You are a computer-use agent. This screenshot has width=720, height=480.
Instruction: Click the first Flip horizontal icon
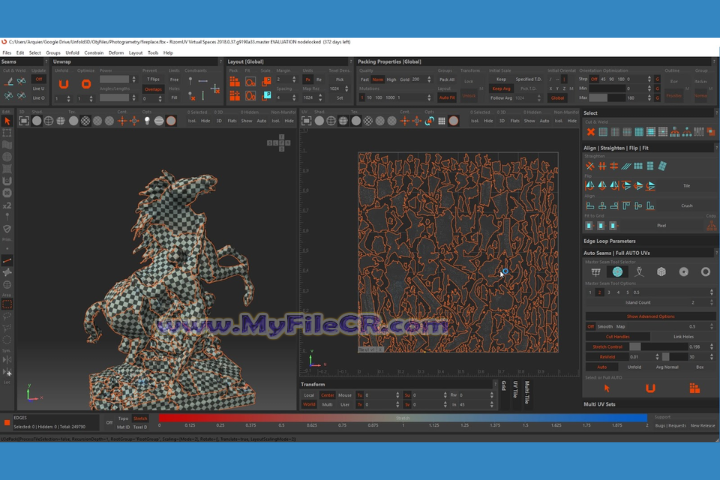(590, 186)
